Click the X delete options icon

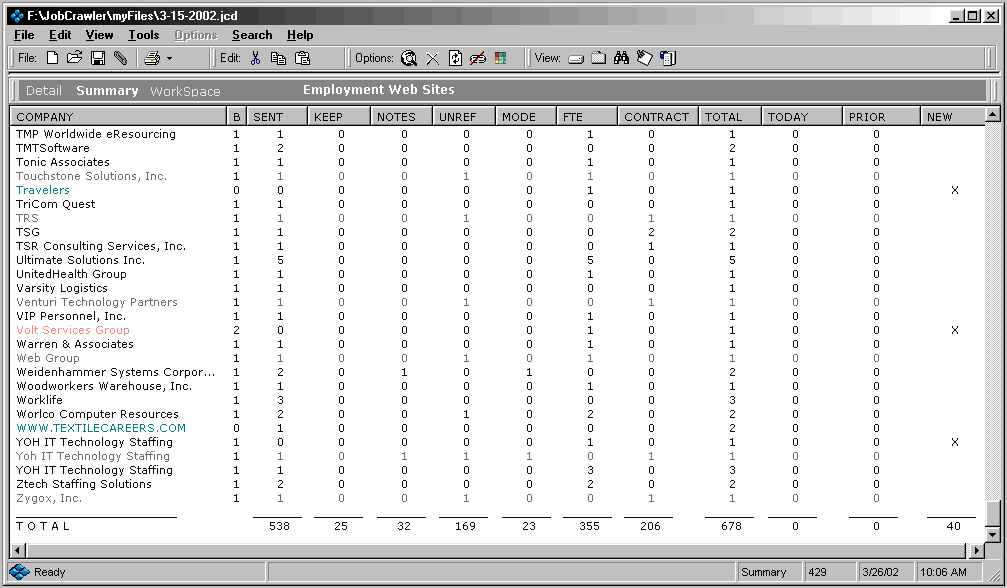click(432, 59)
